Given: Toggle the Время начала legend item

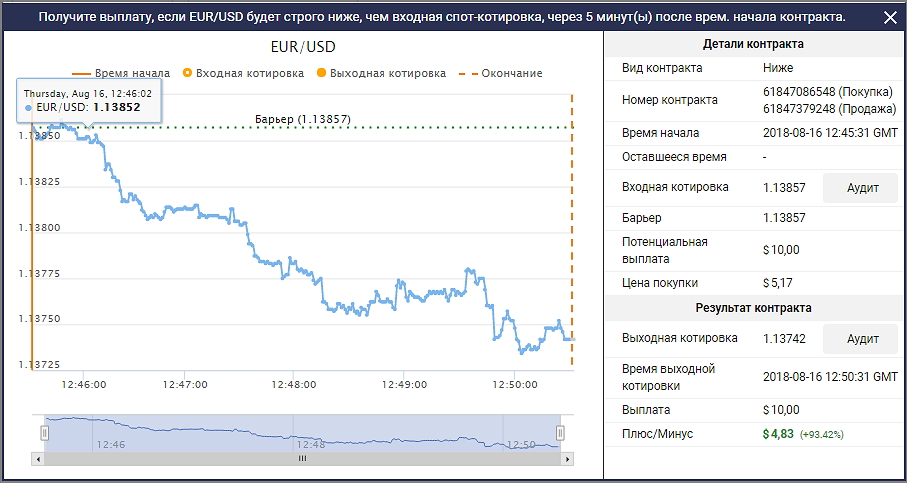Looking at the screenshot, I should tap(121, 73).
